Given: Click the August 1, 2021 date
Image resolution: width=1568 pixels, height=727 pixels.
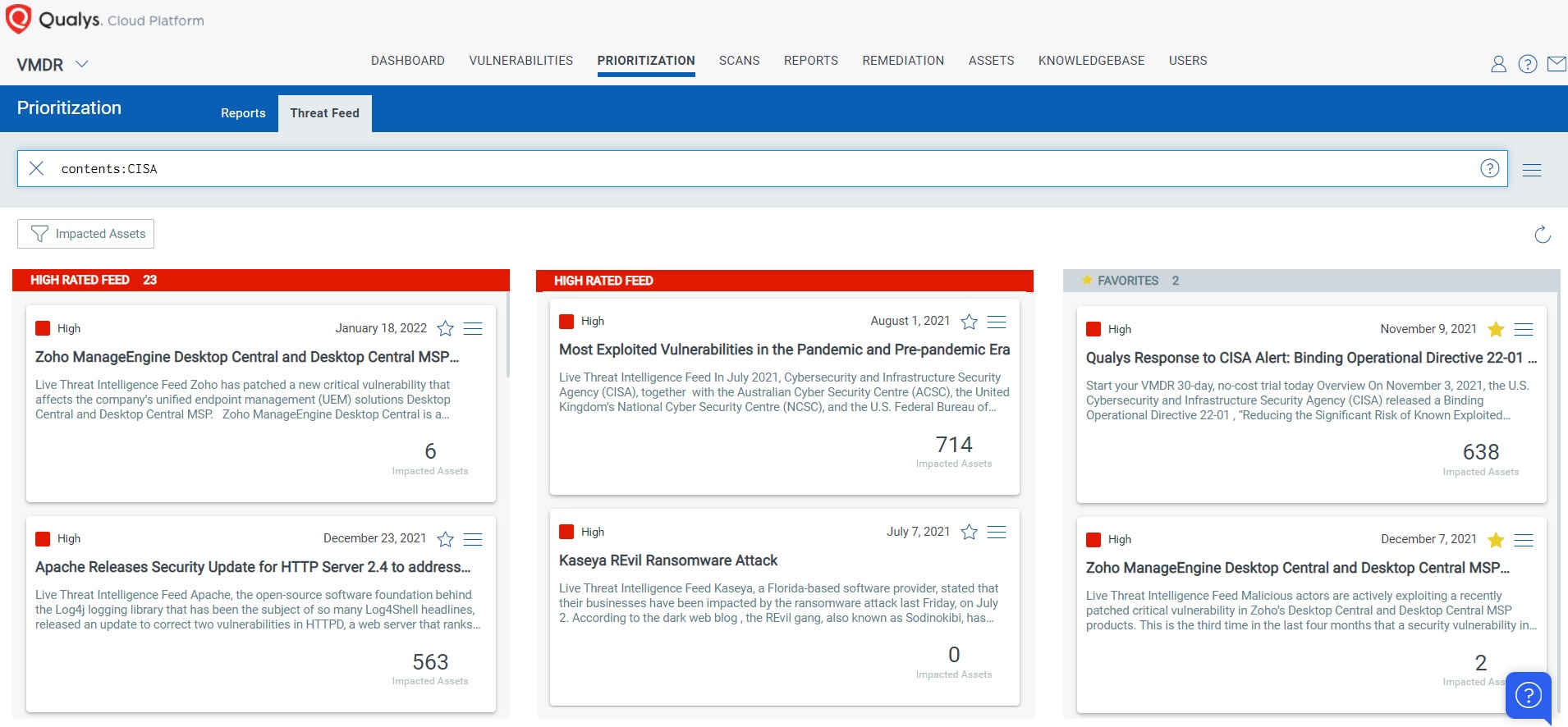Looking at the screenshot, I should [x=910, y=321].
